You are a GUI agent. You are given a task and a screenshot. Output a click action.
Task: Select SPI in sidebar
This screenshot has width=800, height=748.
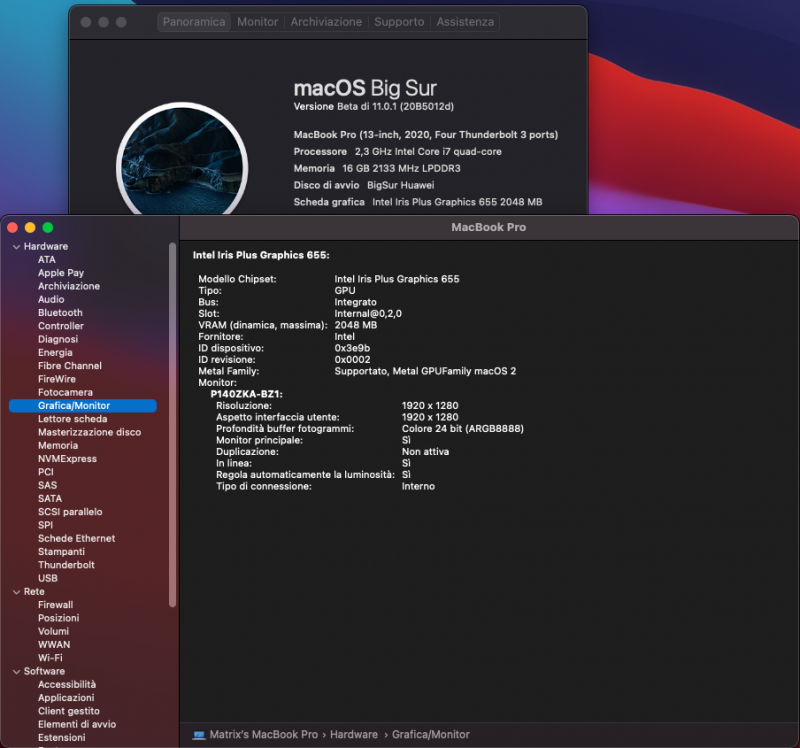coord(45,525)
